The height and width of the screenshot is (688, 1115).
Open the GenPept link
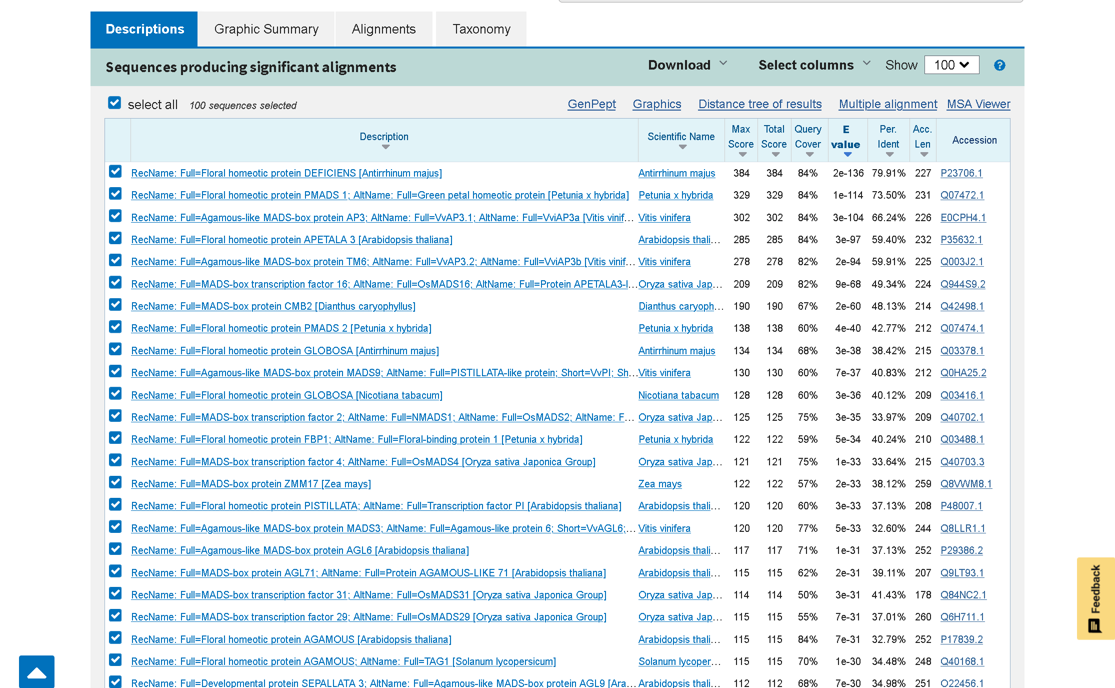click(x=592, y=104)
